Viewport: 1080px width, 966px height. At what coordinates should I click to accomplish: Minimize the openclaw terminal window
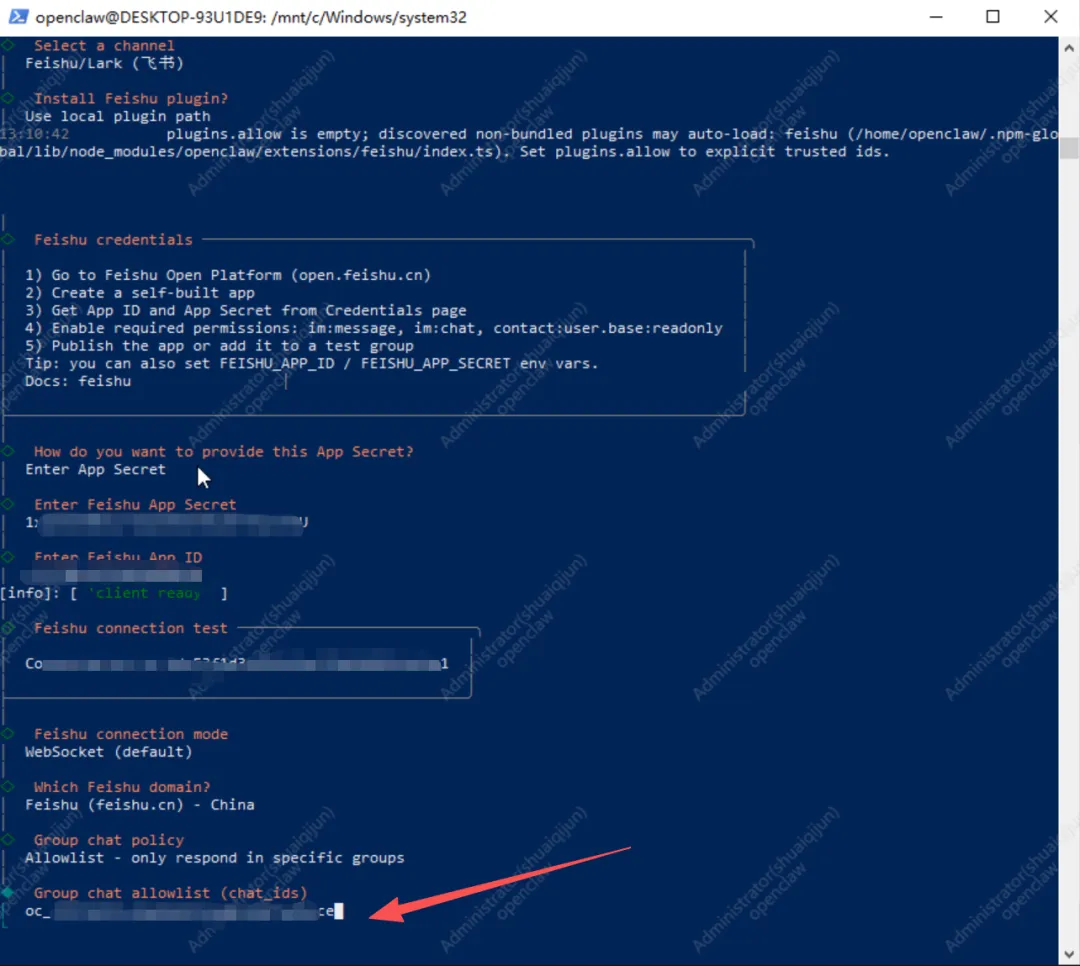click(935, 17)
